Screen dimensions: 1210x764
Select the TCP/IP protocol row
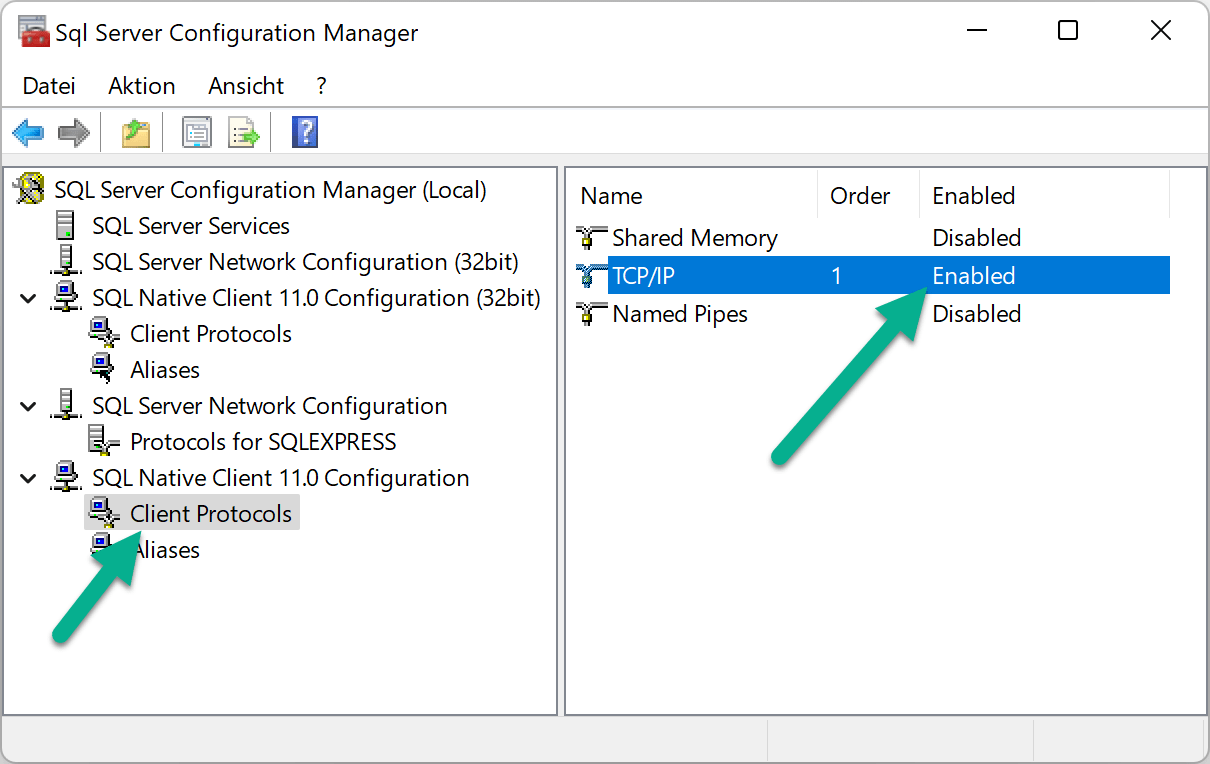(x=871, y=276)
